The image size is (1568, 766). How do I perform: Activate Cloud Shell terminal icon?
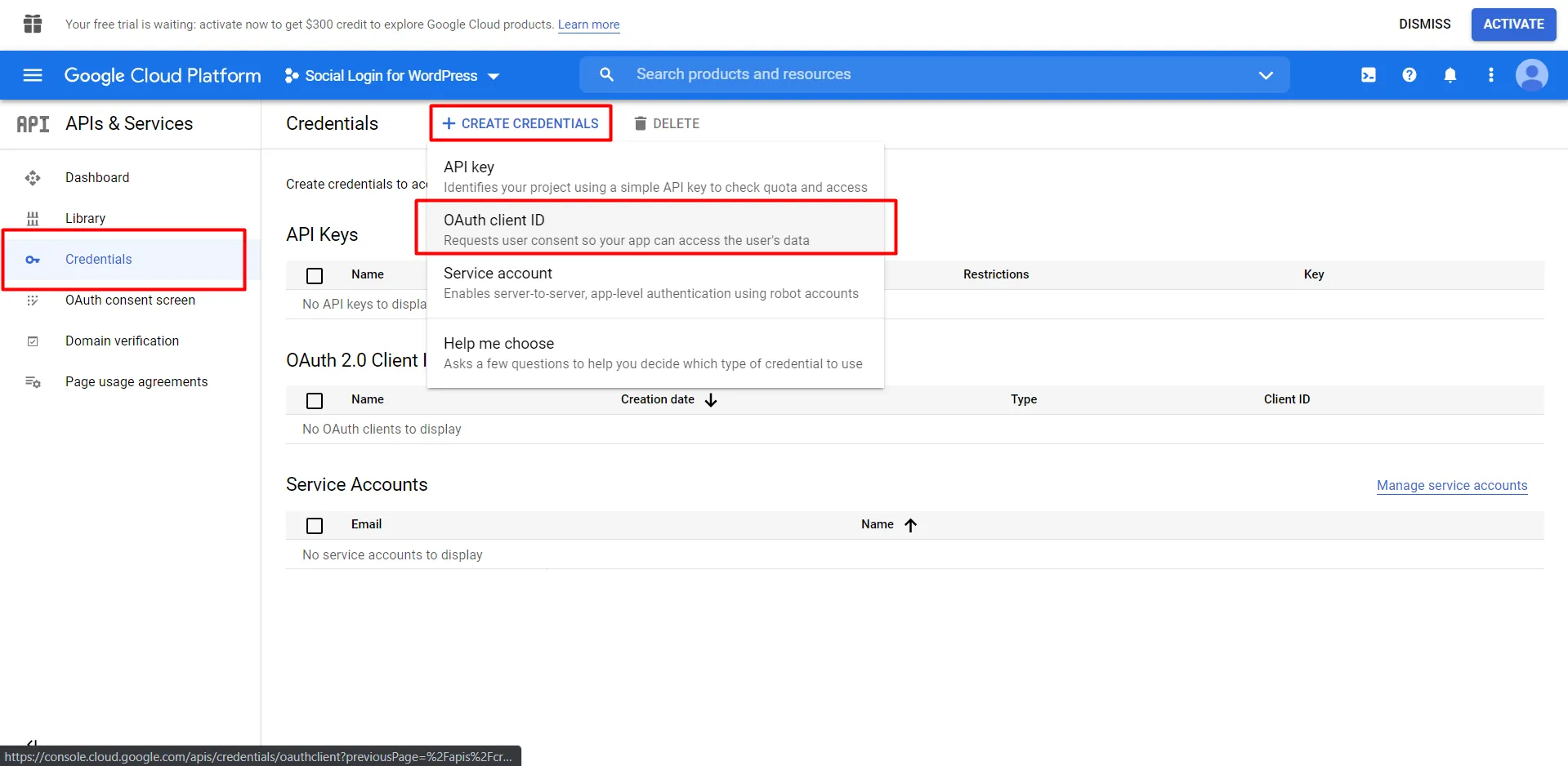1369,75
